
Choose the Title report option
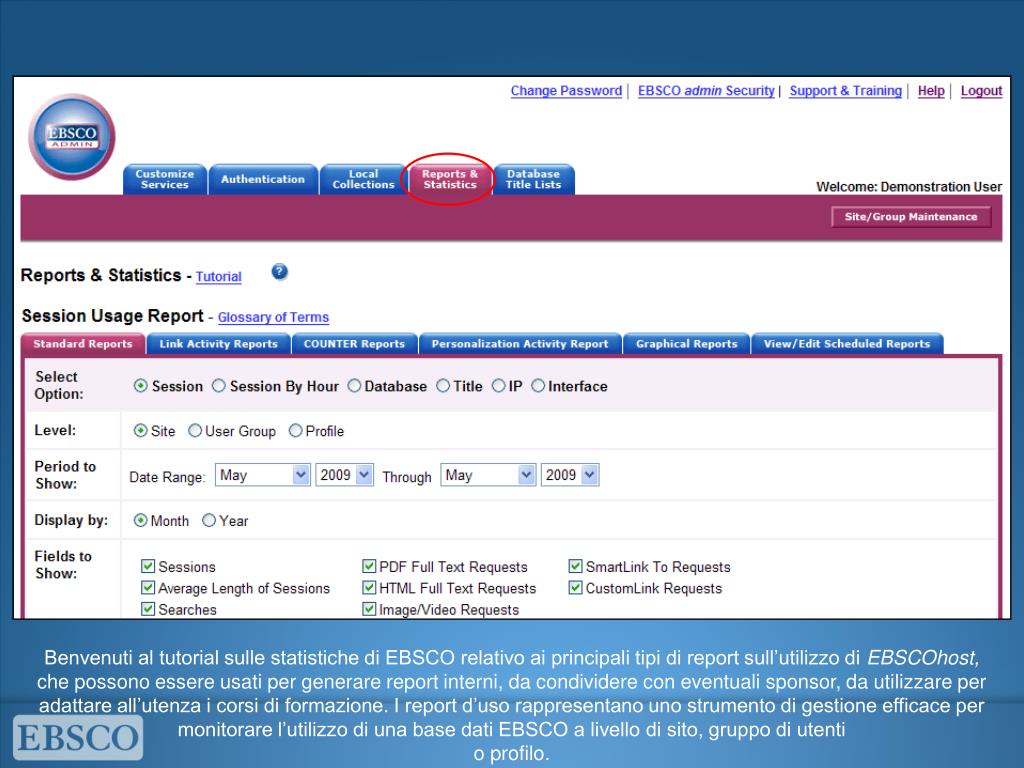coord(443,386)
